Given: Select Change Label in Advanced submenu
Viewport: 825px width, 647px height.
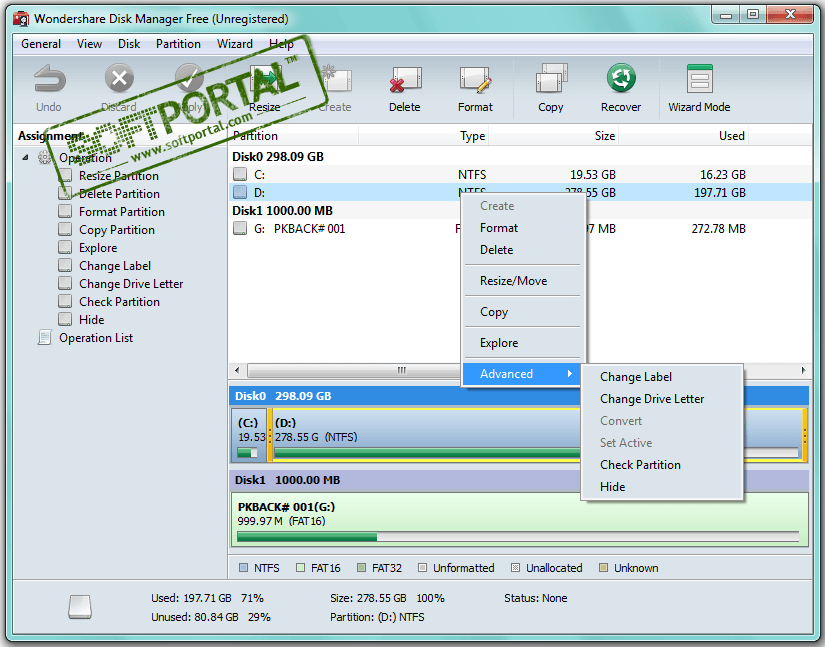Looking at the screenshot, I should [x=662, y=377].
